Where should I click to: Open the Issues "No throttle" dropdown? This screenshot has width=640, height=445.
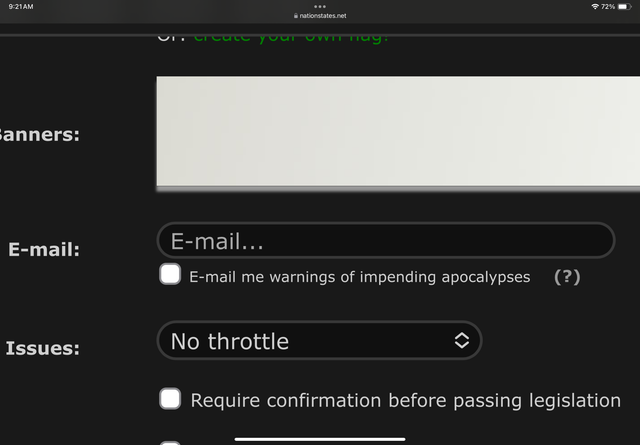pos(319,340)
